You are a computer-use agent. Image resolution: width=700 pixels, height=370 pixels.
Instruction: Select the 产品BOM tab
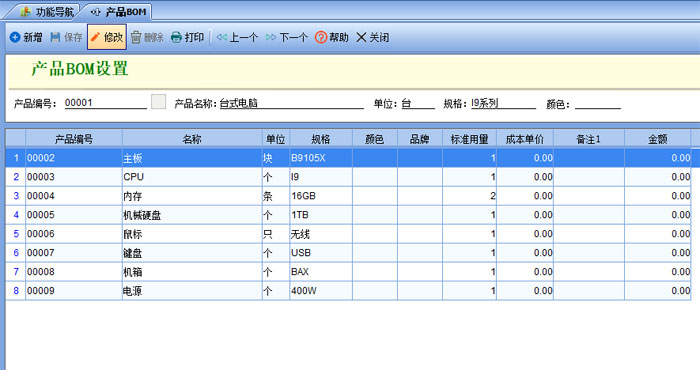(x=118, y=12)
